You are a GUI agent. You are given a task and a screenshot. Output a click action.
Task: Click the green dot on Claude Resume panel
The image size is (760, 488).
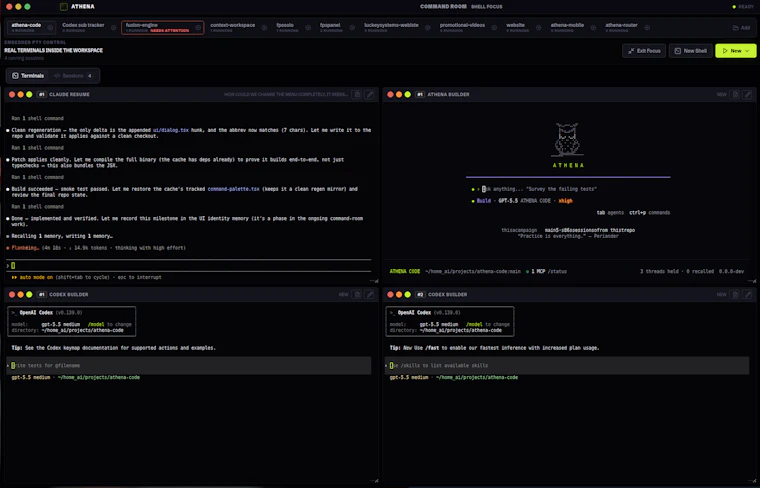tap(29, 94)
